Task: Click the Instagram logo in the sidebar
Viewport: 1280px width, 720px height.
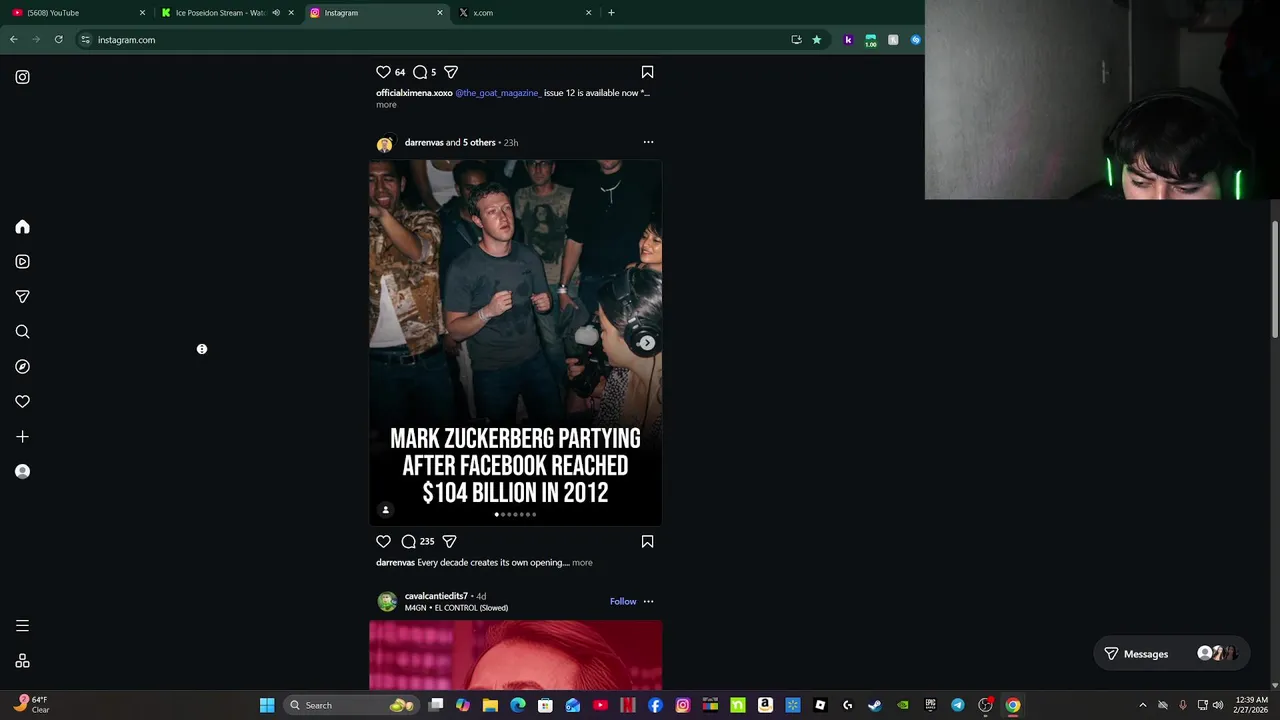Action: pyautogui.click(x=22, y=77)
